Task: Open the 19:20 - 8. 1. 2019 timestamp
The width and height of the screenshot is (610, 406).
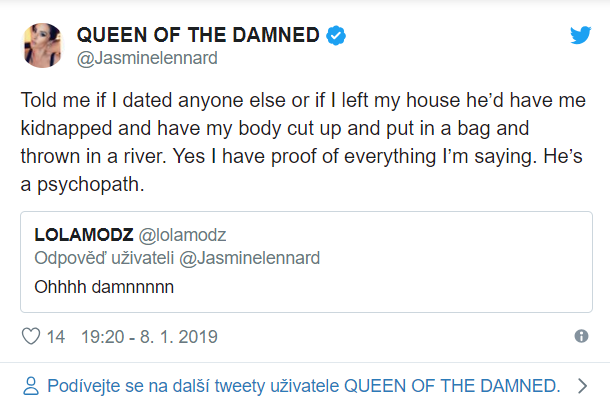Action: coord(149,337)
